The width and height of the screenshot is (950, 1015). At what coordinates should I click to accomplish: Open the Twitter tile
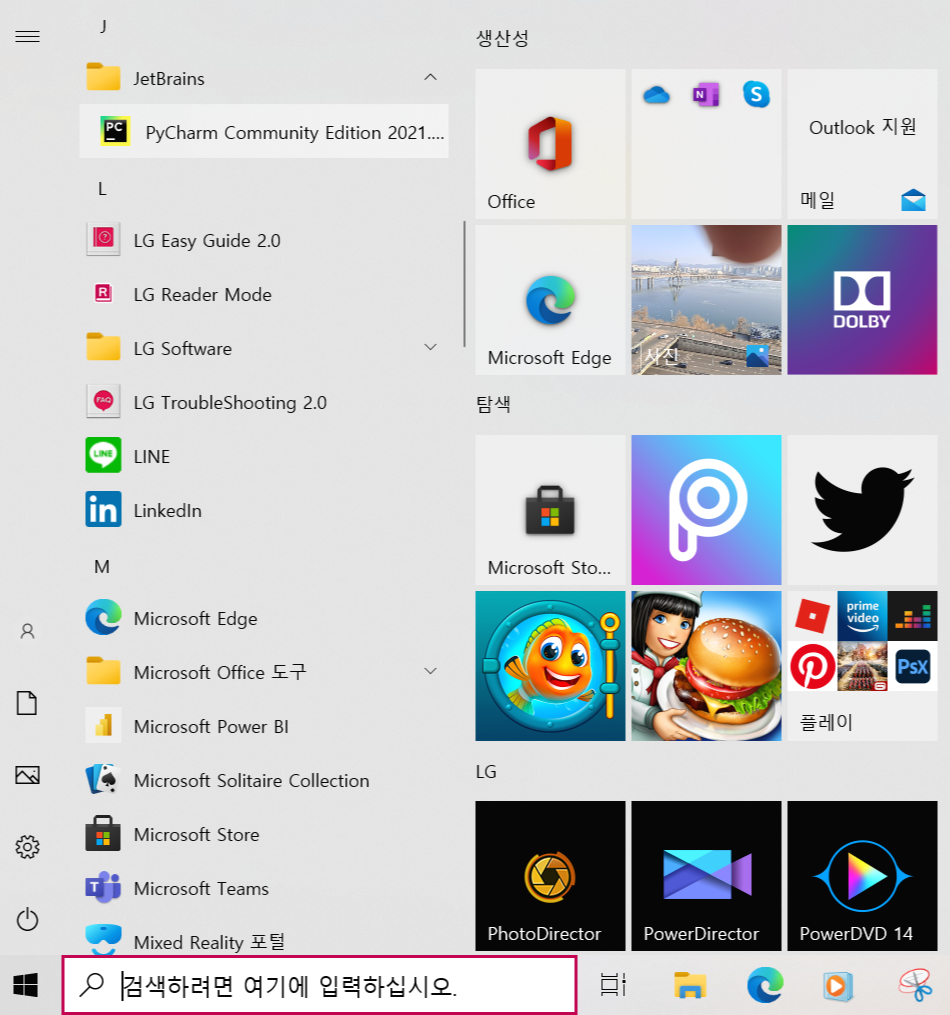point(862,509)
